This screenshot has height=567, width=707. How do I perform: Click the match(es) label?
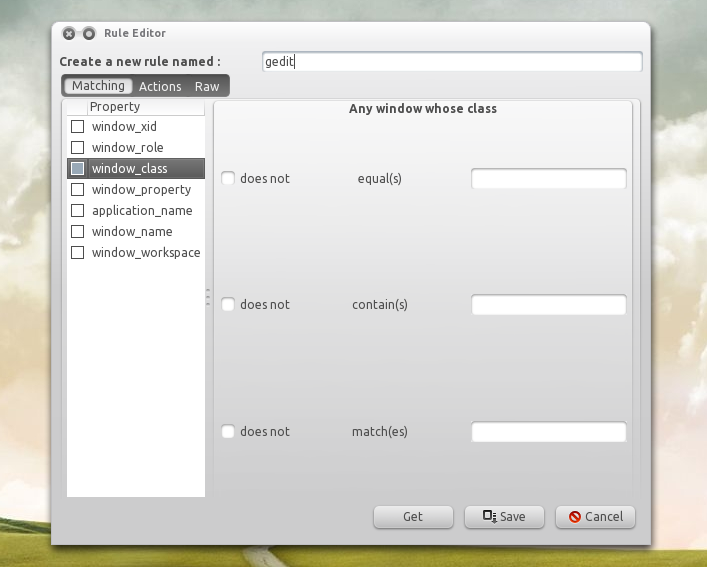tap(380, 431)
